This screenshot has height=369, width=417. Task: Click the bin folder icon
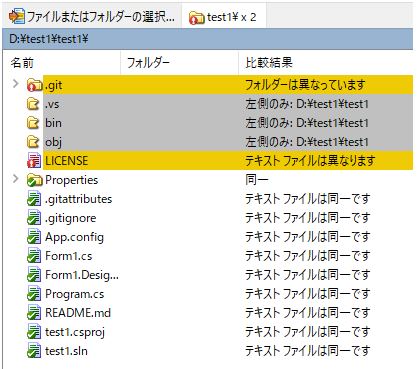click(33, 123)
